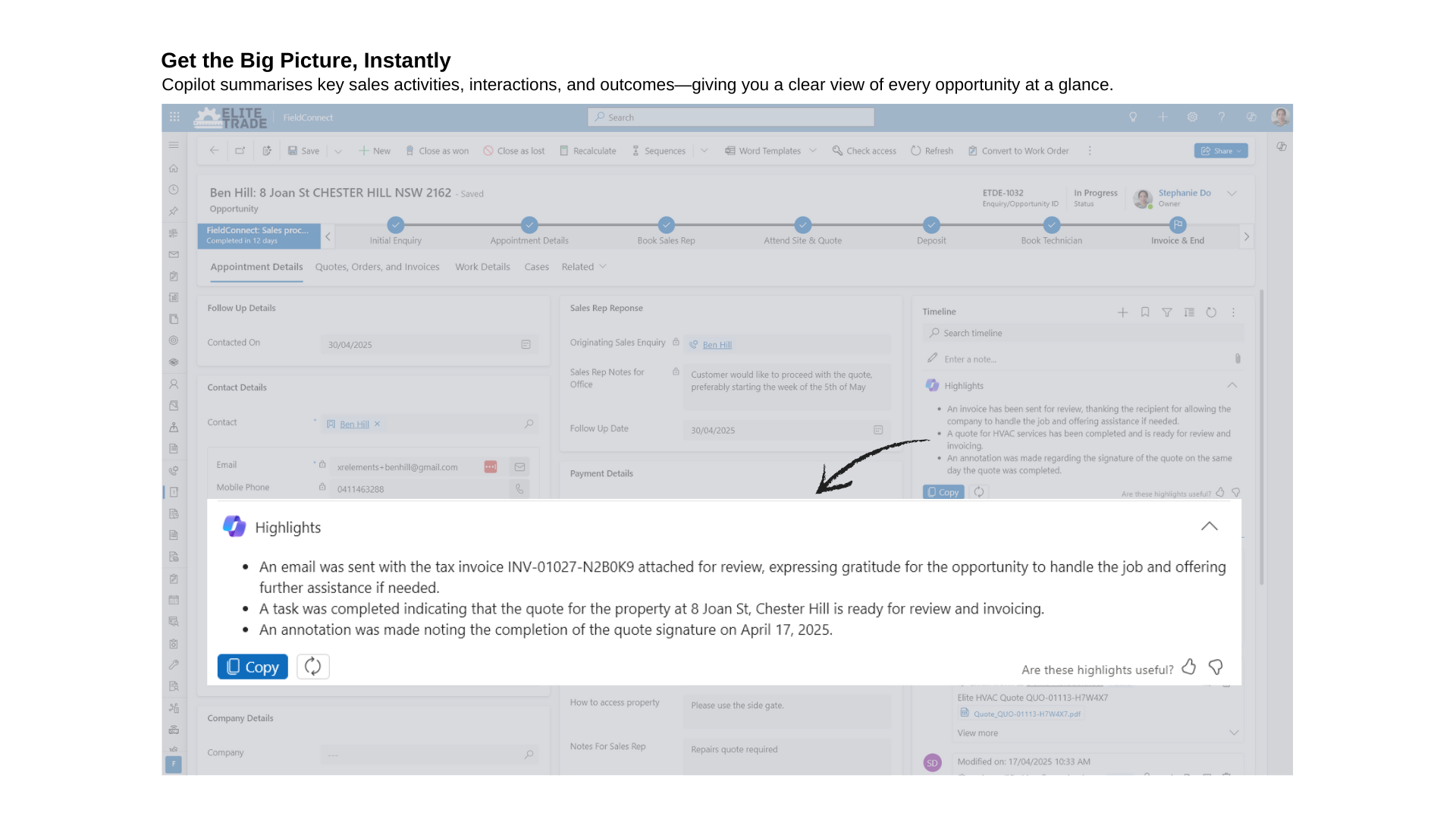Click the vertical form scrollbar
Viewport: 1456px width, 819px height.
click(1262, 436)
